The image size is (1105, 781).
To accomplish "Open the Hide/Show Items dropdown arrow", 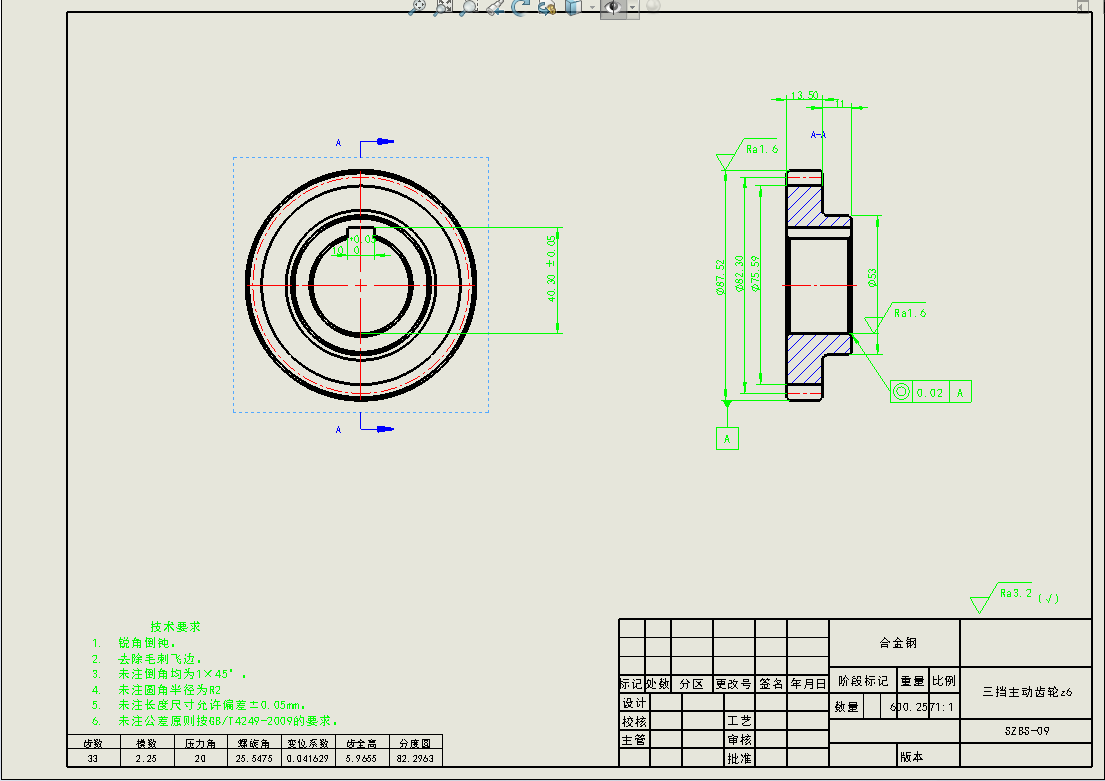I will [x=632, y=7].
